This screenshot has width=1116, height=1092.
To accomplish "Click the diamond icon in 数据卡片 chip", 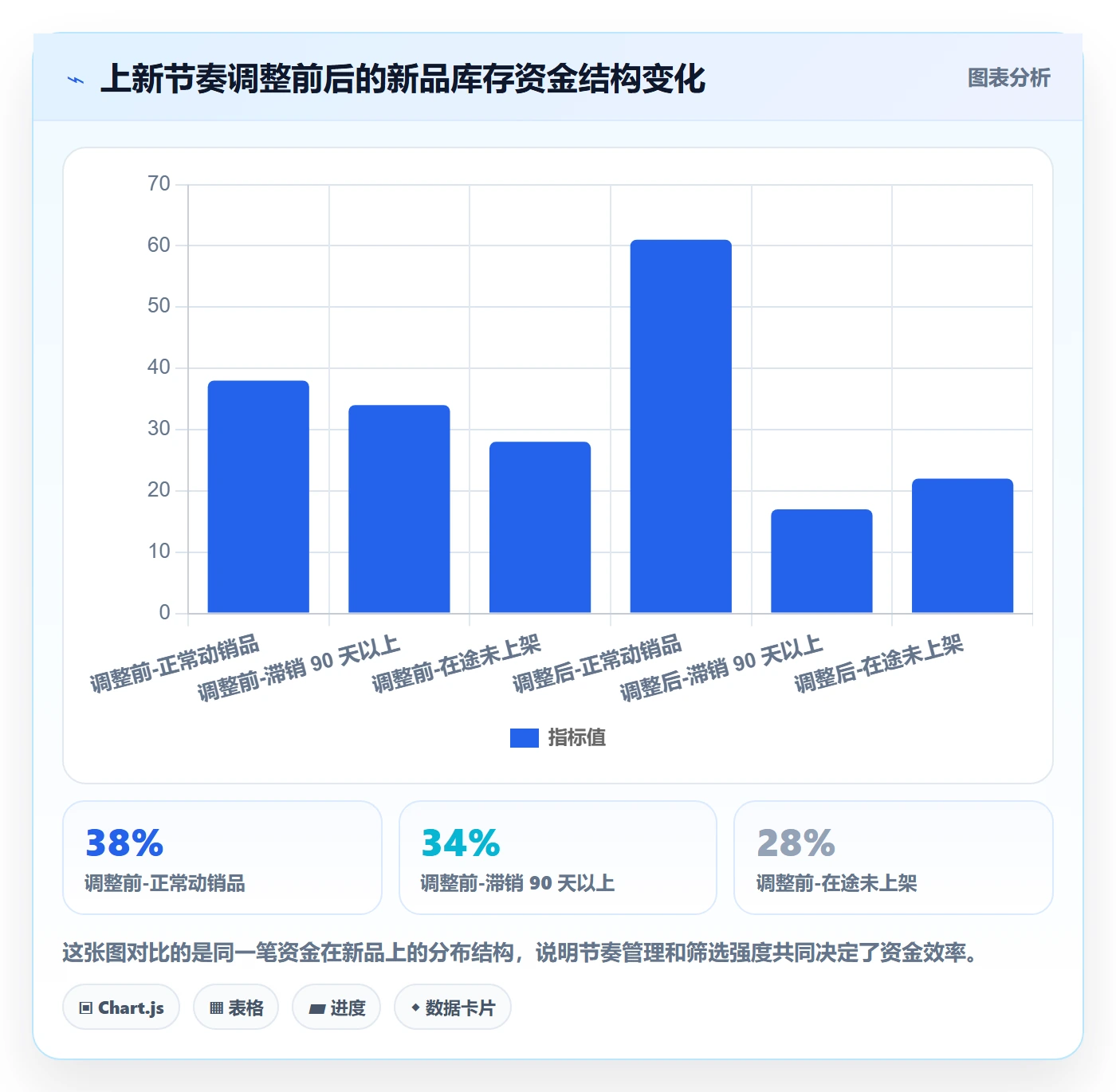I will (x=415, y=1008).
